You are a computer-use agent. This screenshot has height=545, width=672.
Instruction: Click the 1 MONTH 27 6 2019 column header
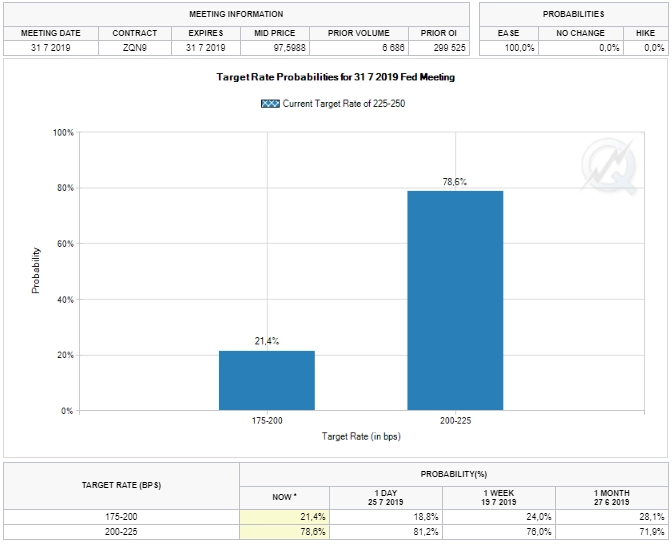click(612, 497)
